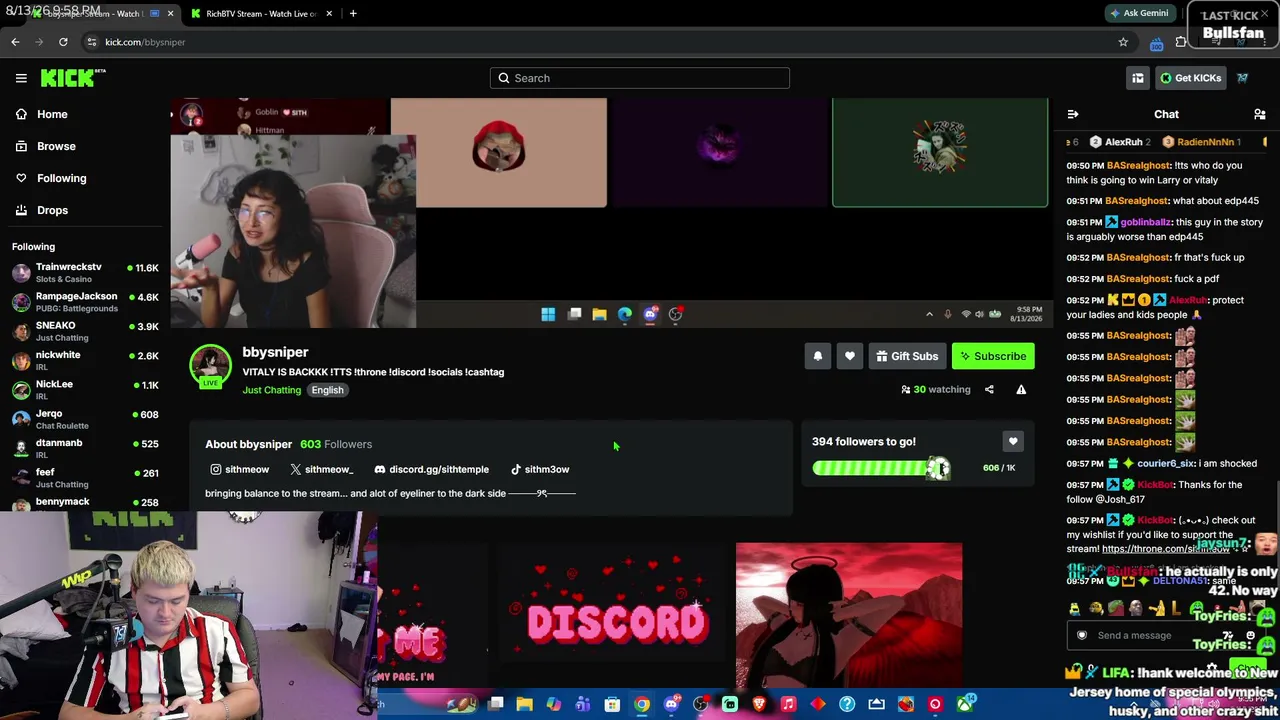
Task: Open Jerqo channel in Following list
Action: [x=86, y=418]
